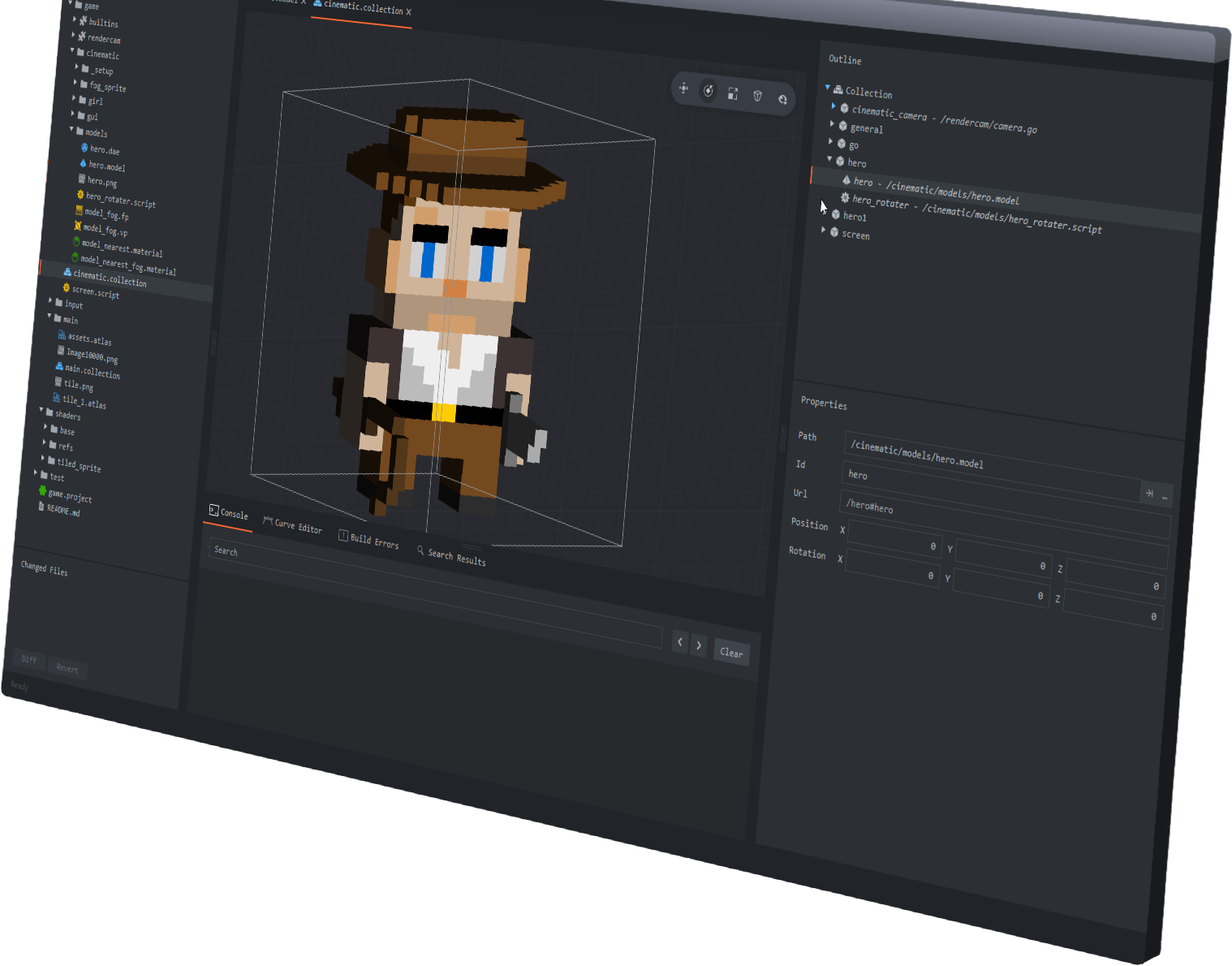The height and width of the screenshot is (966, 1232).
Task: Expand the rendercam folder
Action: pyautogui.click(x=74, y=34)
